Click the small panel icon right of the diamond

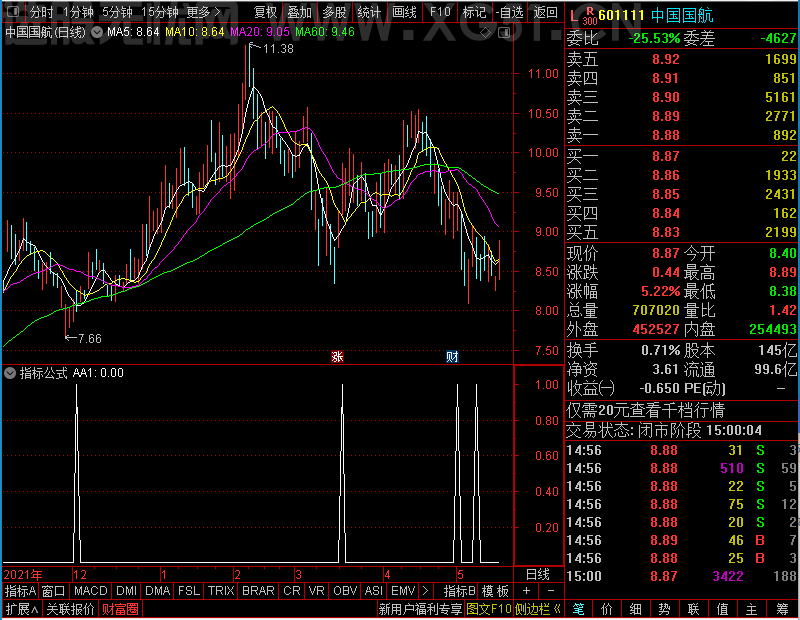pyautogui.click(x=504, y=33)
